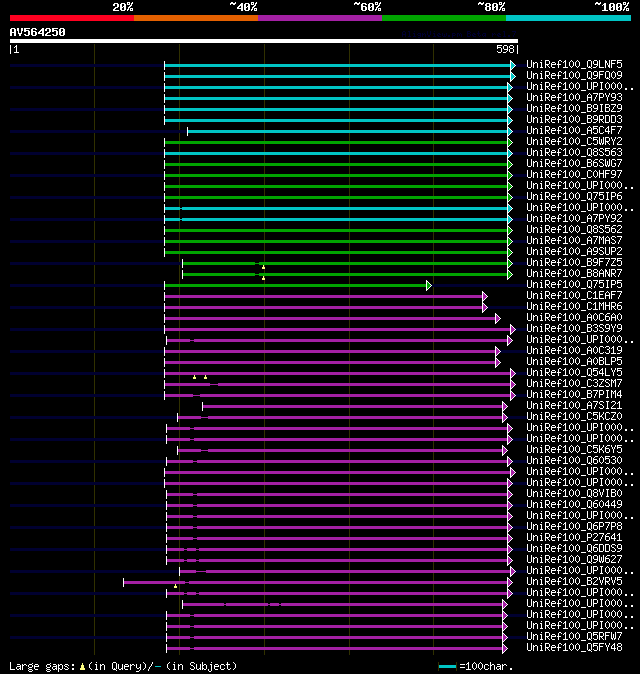Click the orange ~40% segment of the color scale
Viewport: 640px width, 674px height.
pos(196,18)
